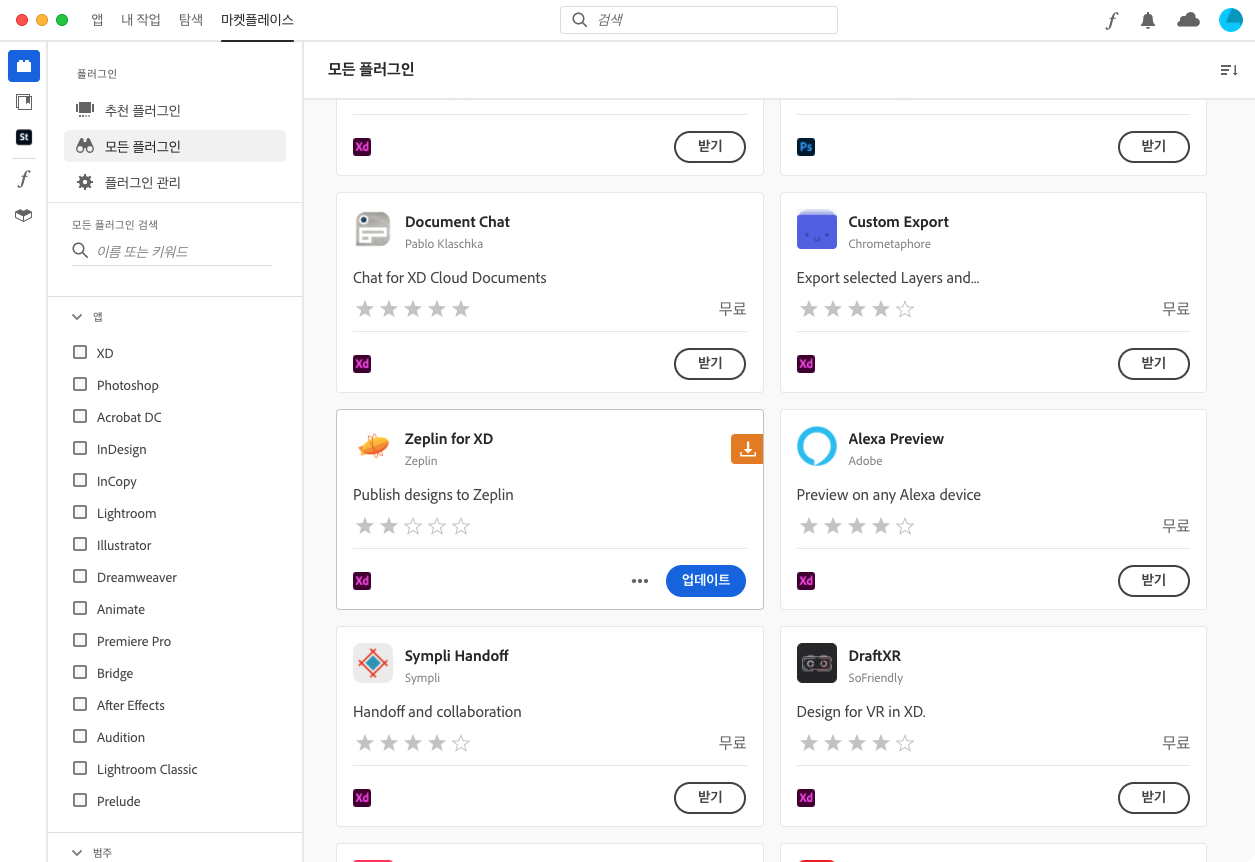Open 추천 플러그인 in sidebar
The height and width of the screenshot is (862, 1255).
pyautogui.click(x=175, y=110)
